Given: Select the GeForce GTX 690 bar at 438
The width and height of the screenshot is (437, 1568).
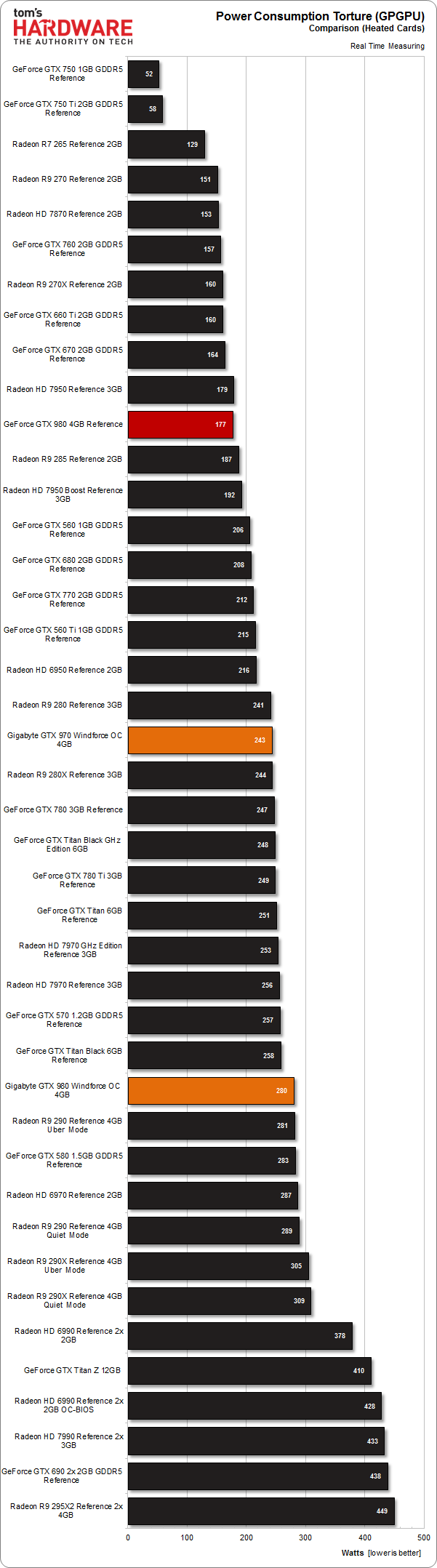Looking at the screenshot, I should 257,1476.
